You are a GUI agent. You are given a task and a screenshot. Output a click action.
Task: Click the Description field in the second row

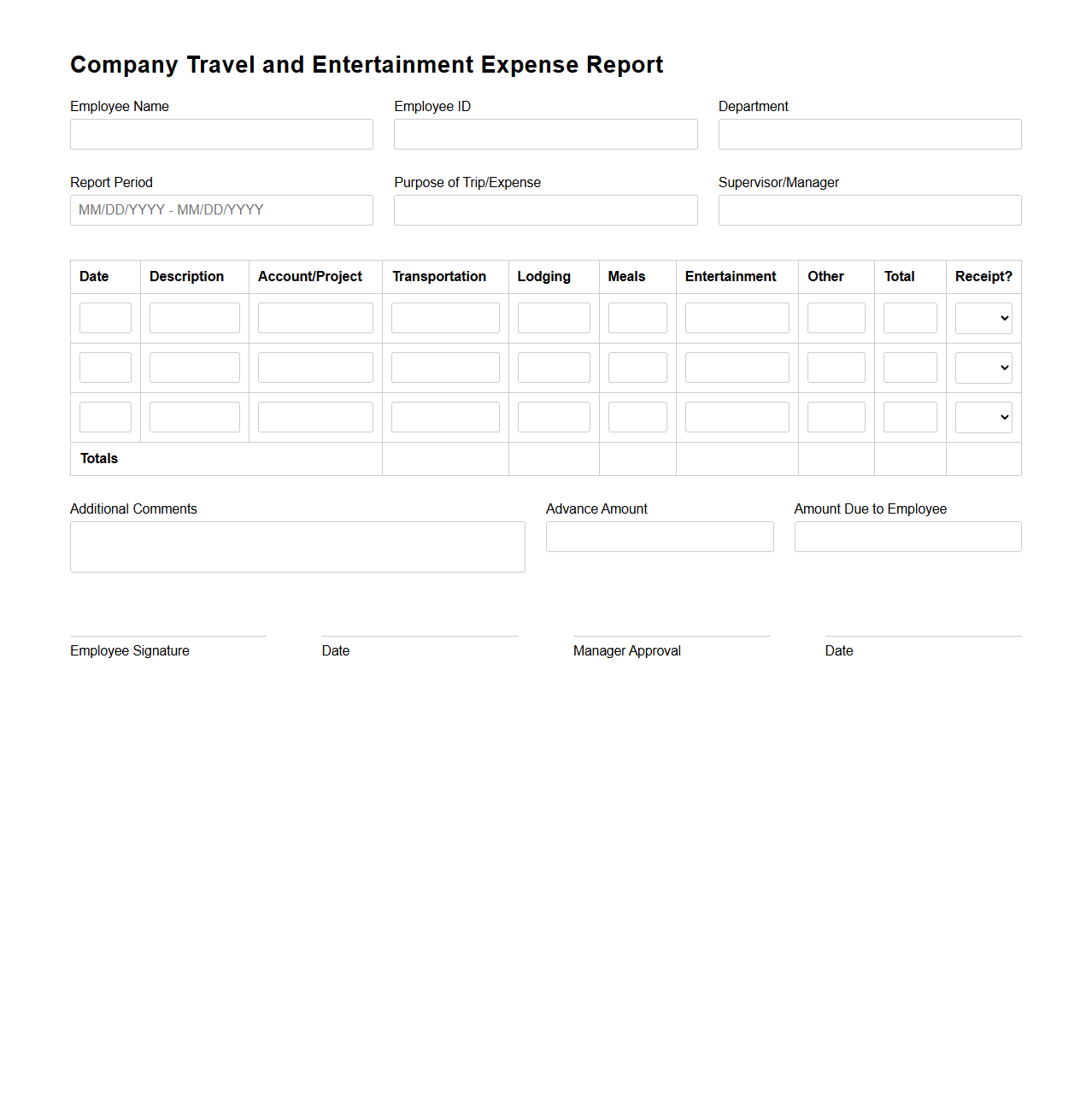tap(194, 367)
